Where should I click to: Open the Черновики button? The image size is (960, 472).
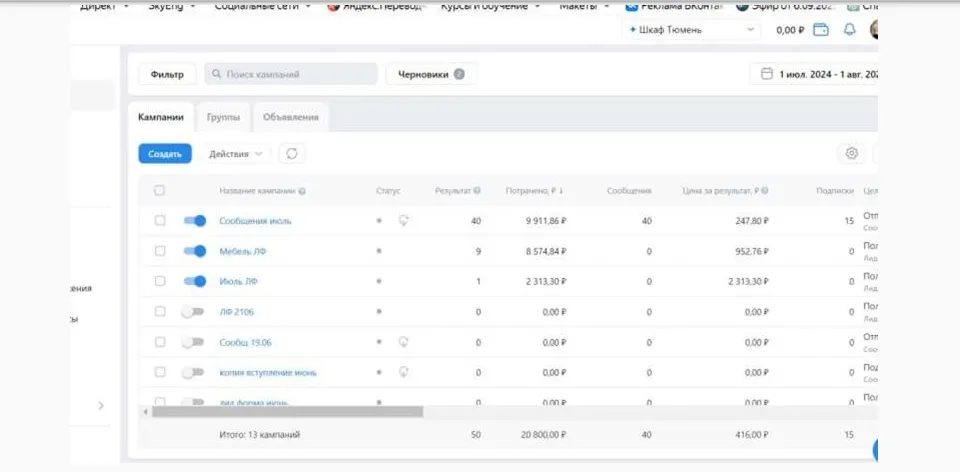tap(431, 74)
